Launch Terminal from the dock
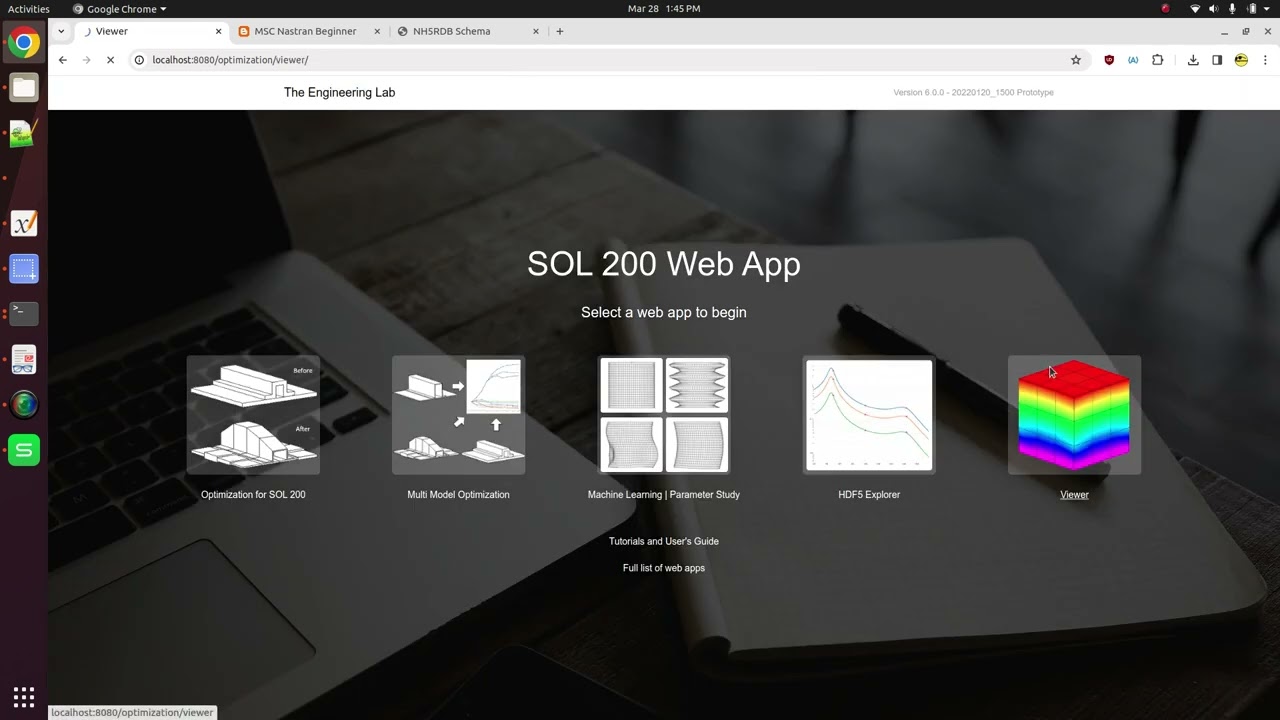1280x720 pixels. pyautogui.click(x=24, y=313)
